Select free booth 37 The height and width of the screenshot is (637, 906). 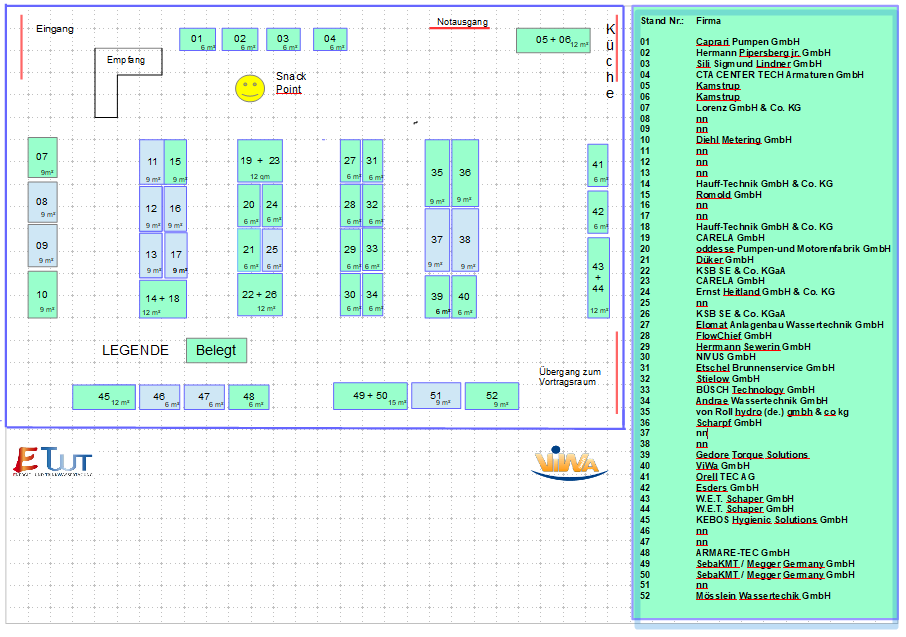pyautogui.click(x=437, y=239)
